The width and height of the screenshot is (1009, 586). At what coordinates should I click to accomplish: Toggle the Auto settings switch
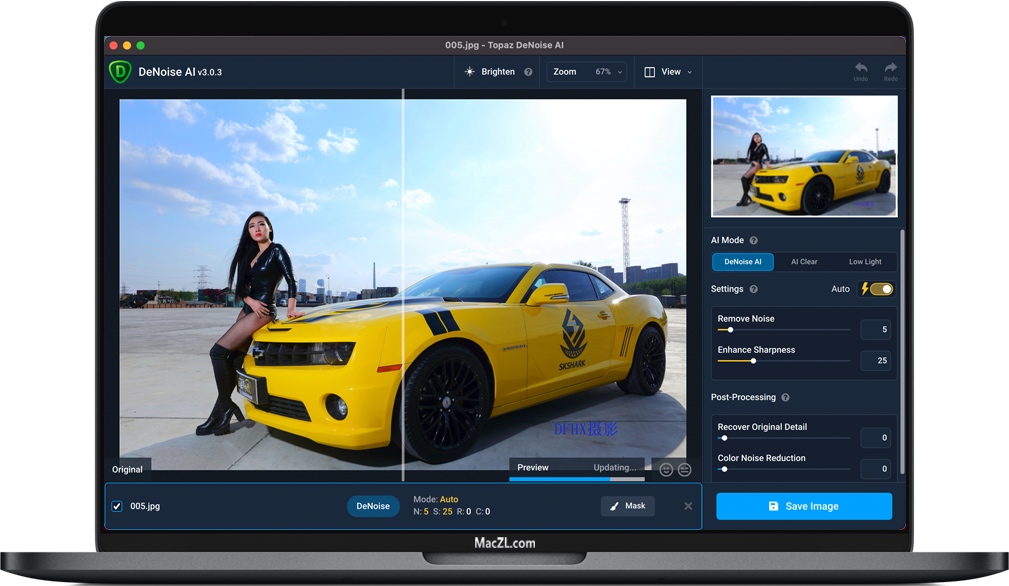[x=880, y=289]
